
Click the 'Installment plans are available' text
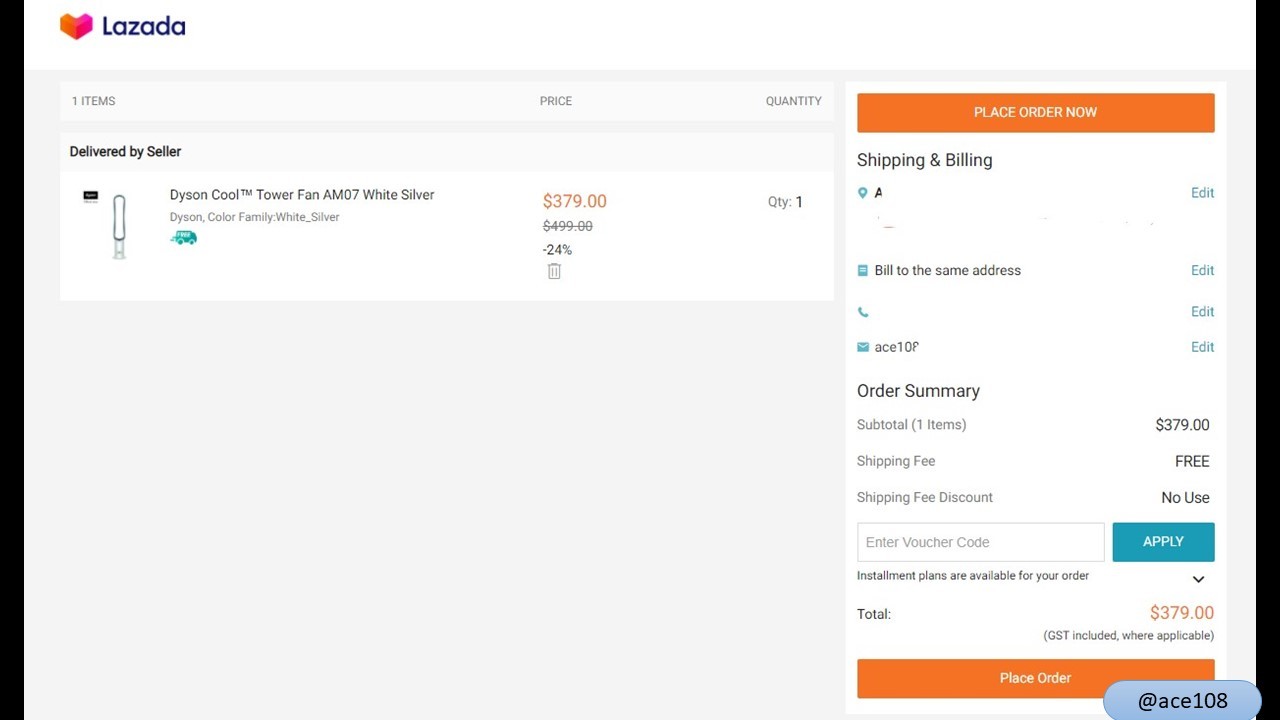[973, 576]
